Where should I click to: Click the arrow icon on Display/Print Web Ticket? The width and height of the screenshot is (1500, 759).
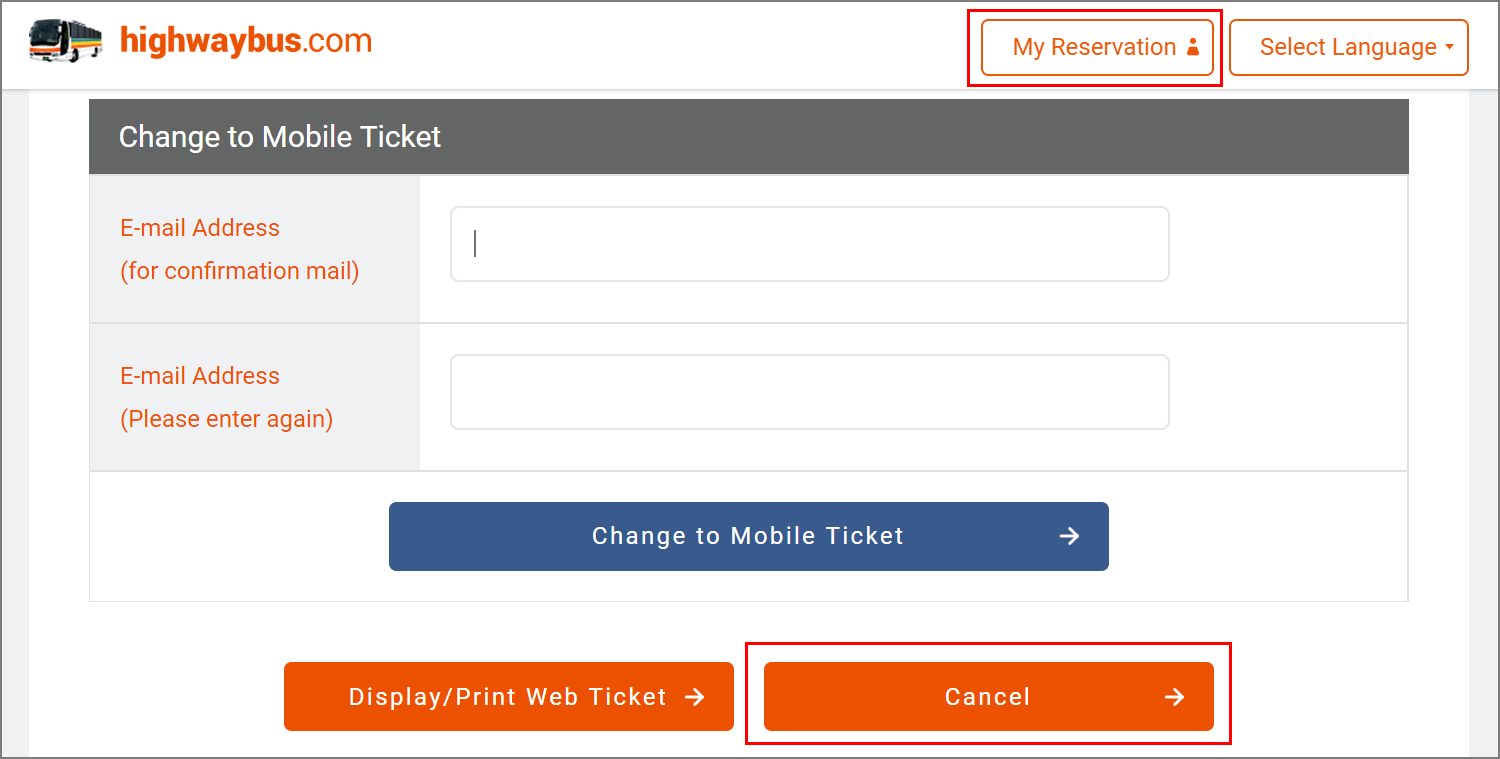(x=694, y=697)
